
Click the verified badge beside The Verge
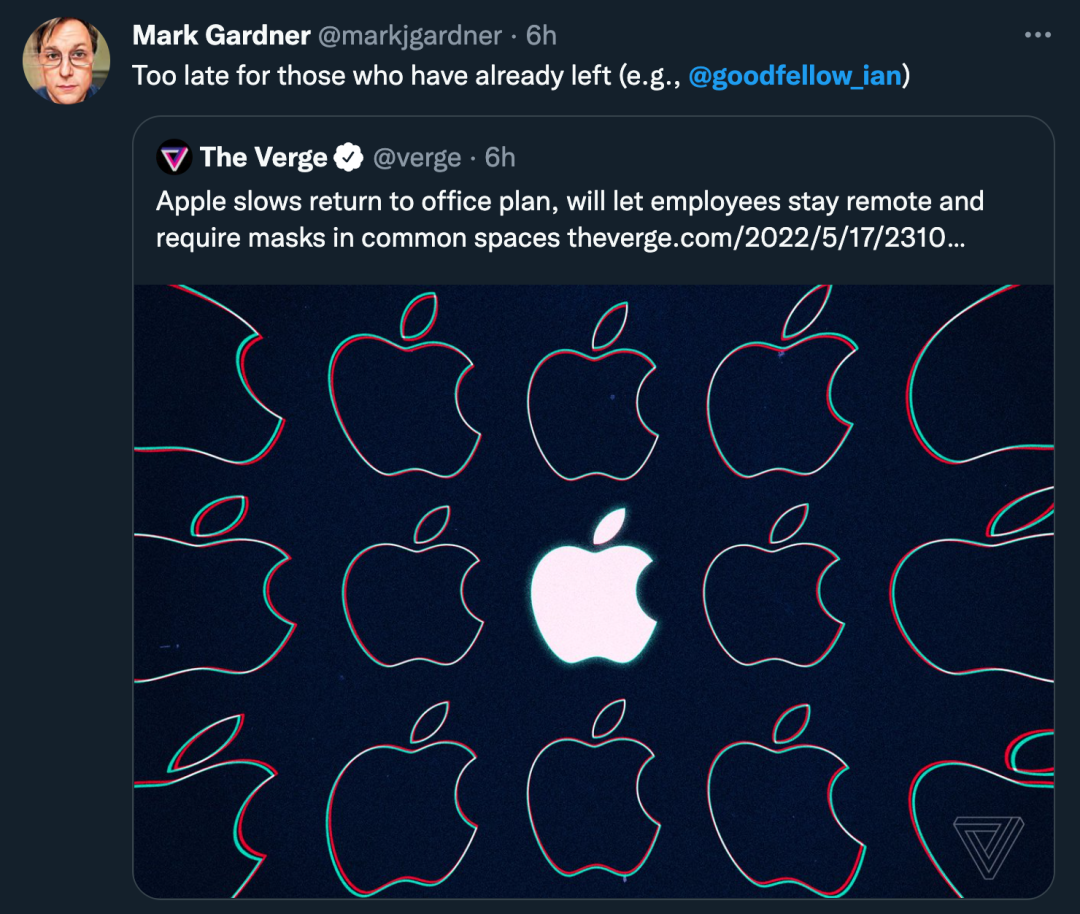[347, 157]
